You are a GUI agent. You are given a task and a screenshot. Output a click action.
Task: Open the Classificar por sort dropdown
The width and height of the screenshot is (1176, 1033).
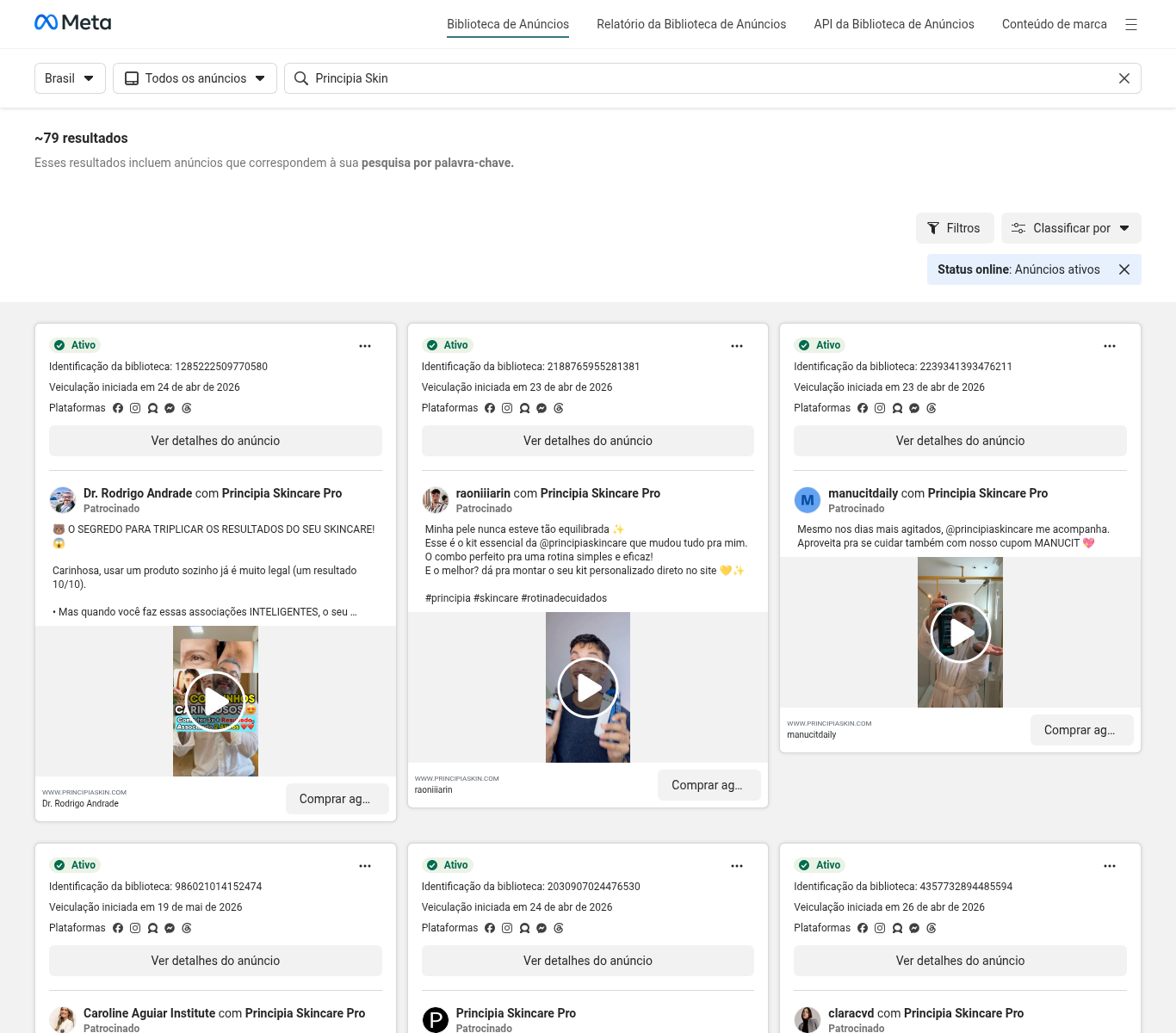pyautogui.click(x=1071, y=228)
